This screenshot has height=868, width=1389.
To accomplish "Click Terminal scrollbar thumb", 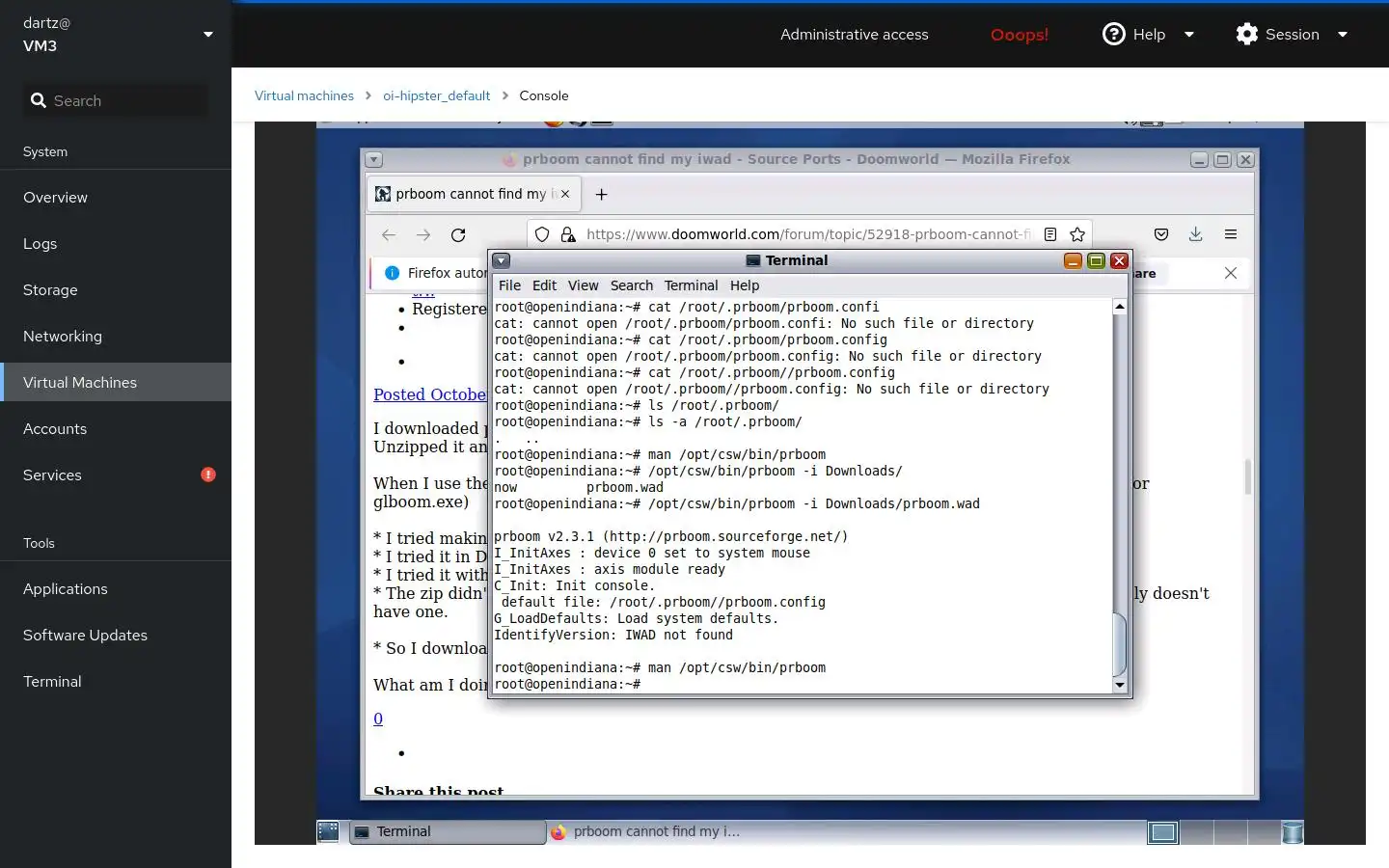I will tap(1120, 644).
